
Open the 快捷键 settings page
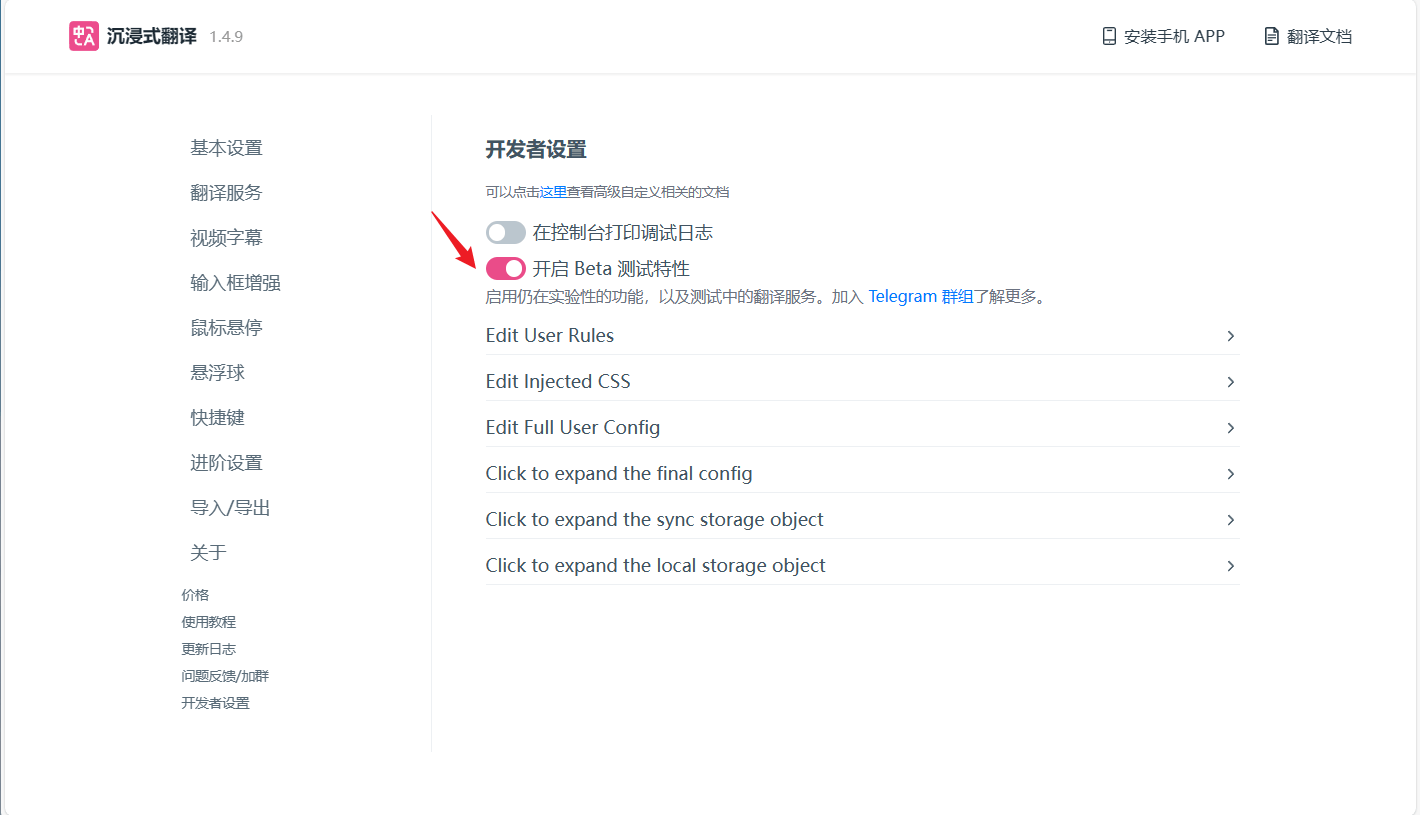pos(217,417)
